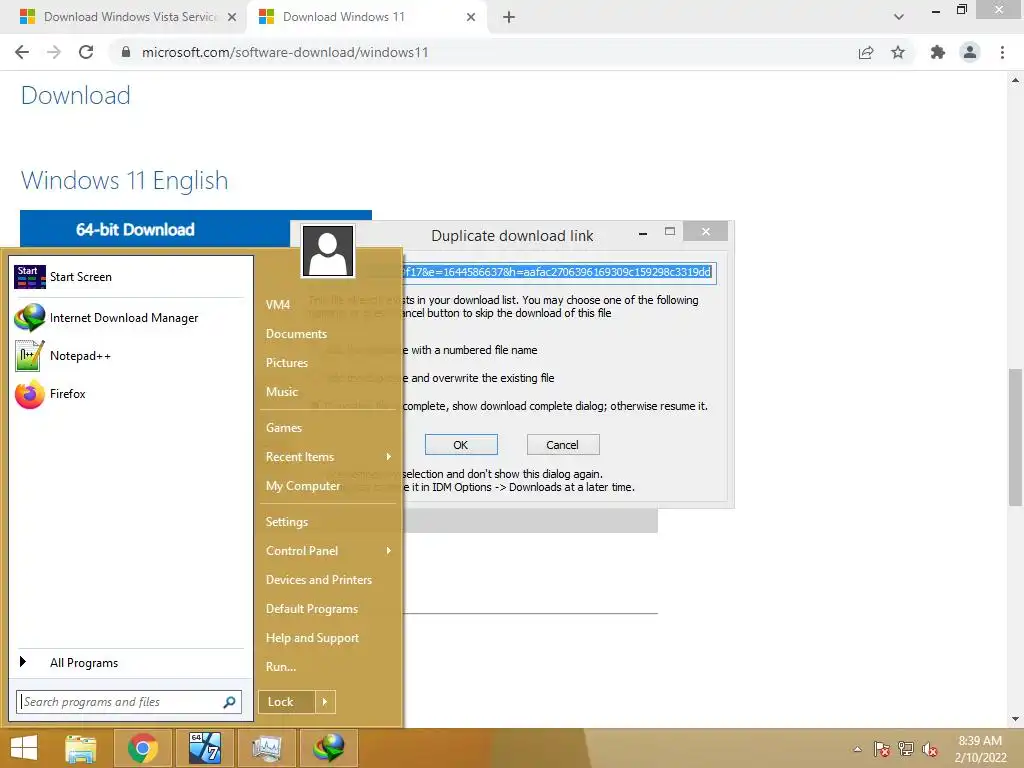Click the Windows Start button on taskbar
Image resolution: width=1024 pixels, height=768 pixels.
(24, 748)
